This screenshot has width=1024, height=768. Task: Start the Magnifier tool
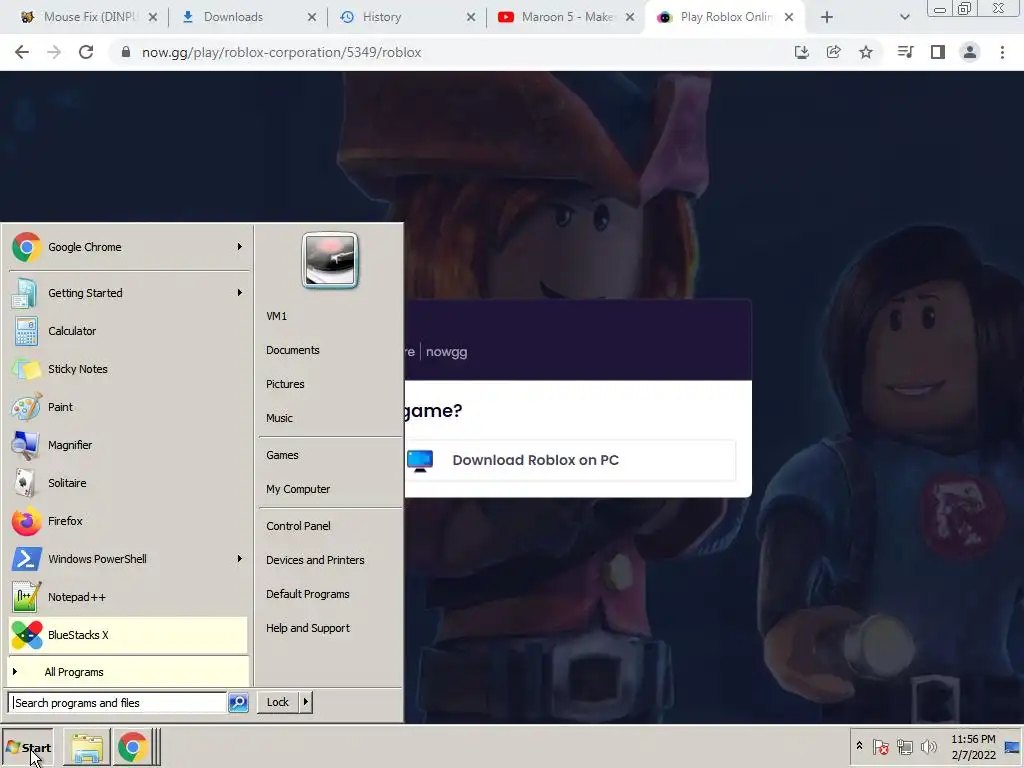pos(128,445)
